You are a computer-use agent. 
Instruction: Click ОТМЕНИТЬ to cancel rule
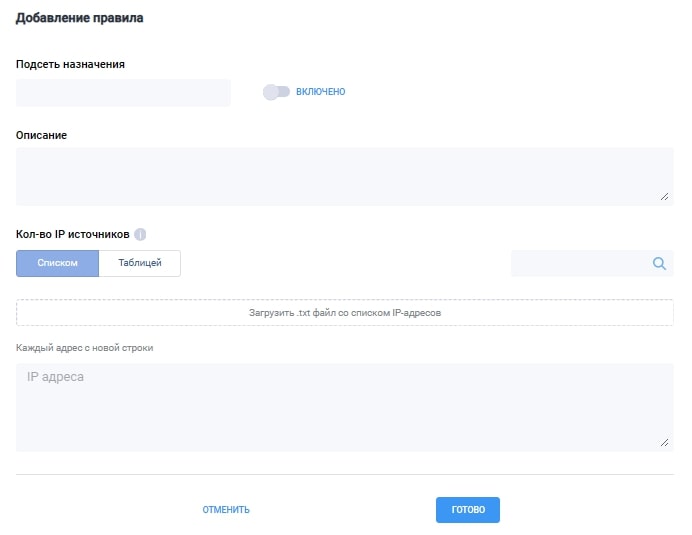(226, 510)
